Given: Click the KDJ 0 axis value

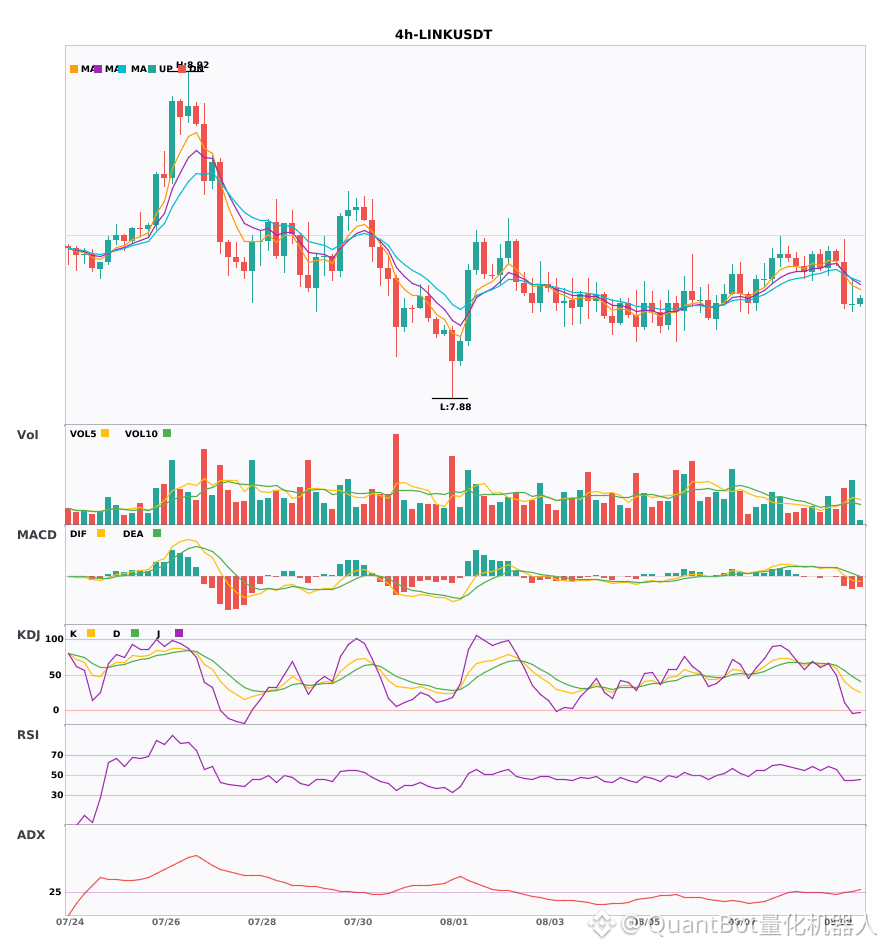Looking at the screenshot, I should click(56, 710).
